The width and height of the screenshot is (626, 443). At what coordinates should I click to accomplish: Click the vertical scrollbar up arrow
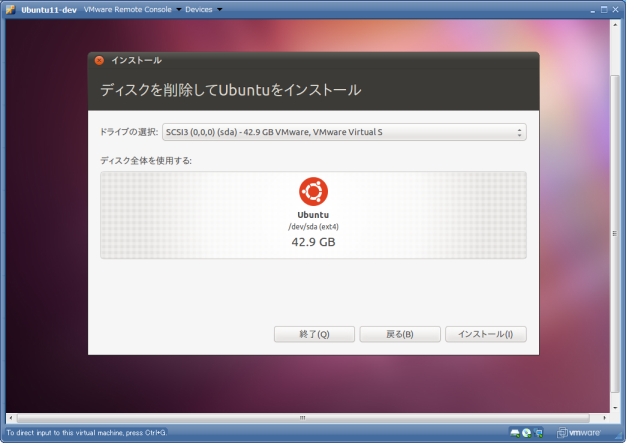615,25
